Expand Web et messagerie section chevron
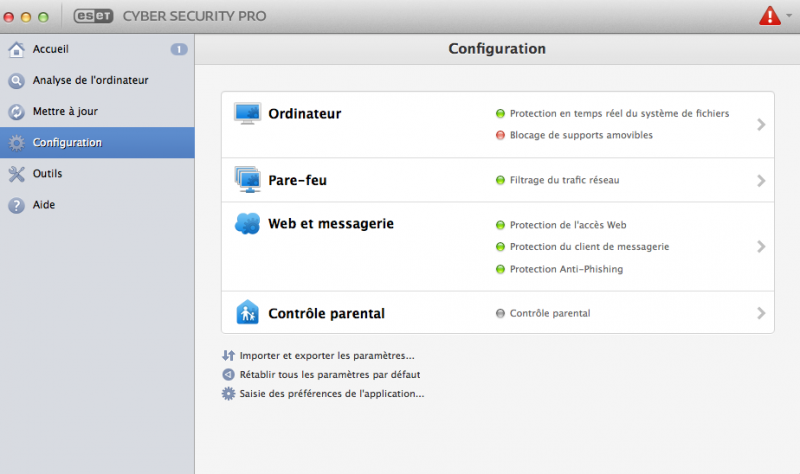 coord(761,246)
